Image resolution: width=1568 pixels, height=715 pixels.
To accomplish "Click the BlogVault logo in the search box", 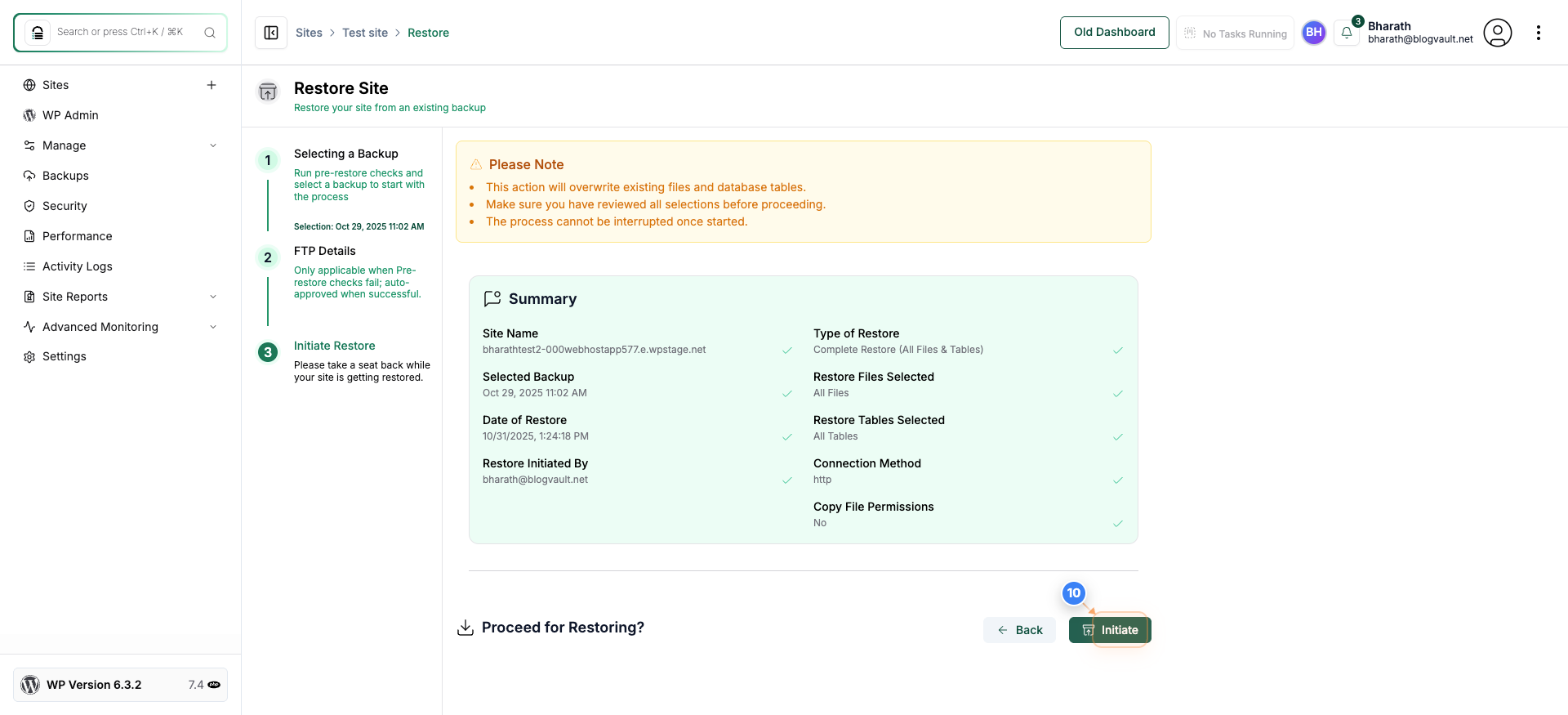I will [x=37, y=33].
